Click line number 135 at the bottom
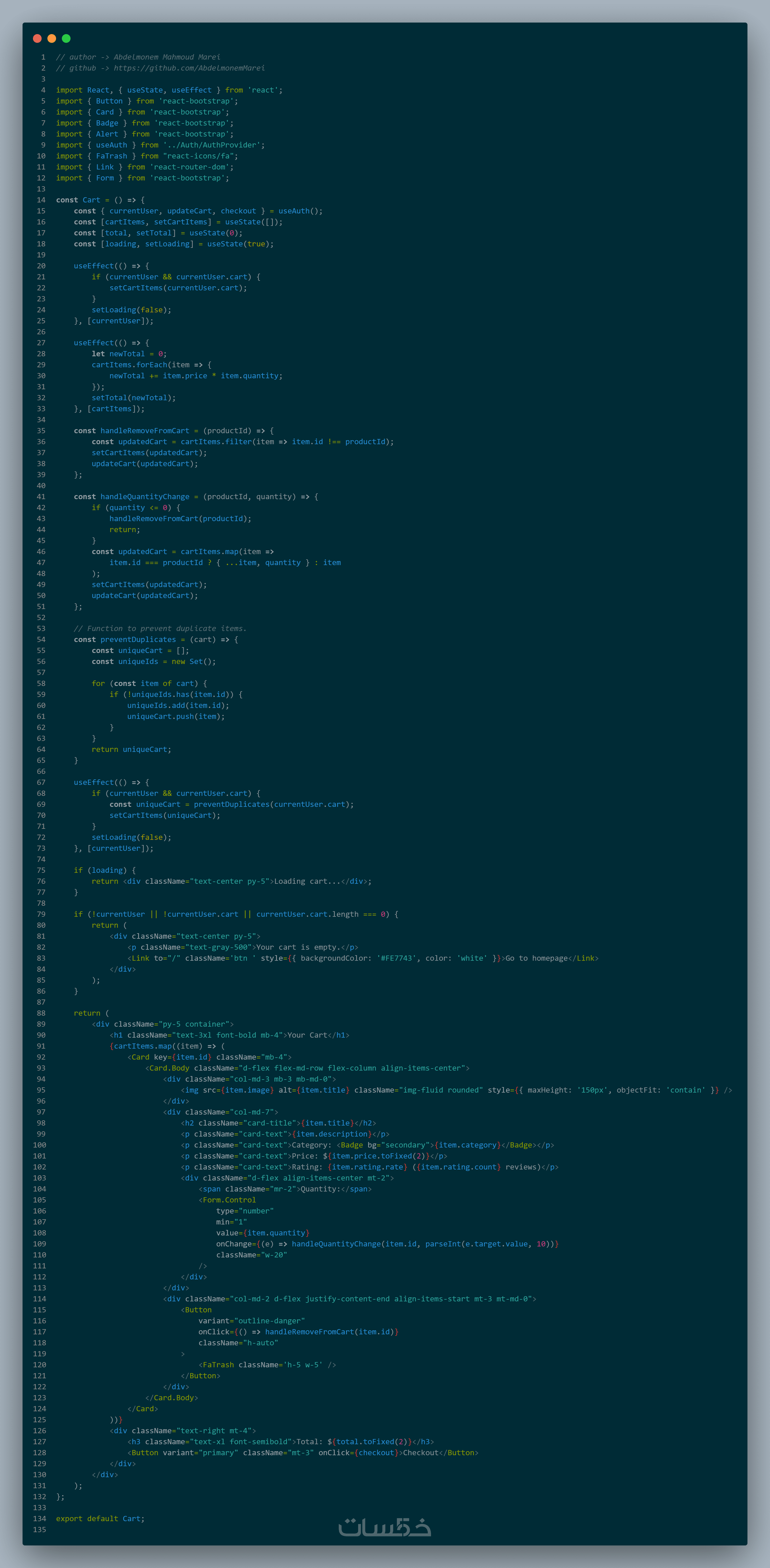This screenshot has height=1568, width=770. [x=40, y=1529]
